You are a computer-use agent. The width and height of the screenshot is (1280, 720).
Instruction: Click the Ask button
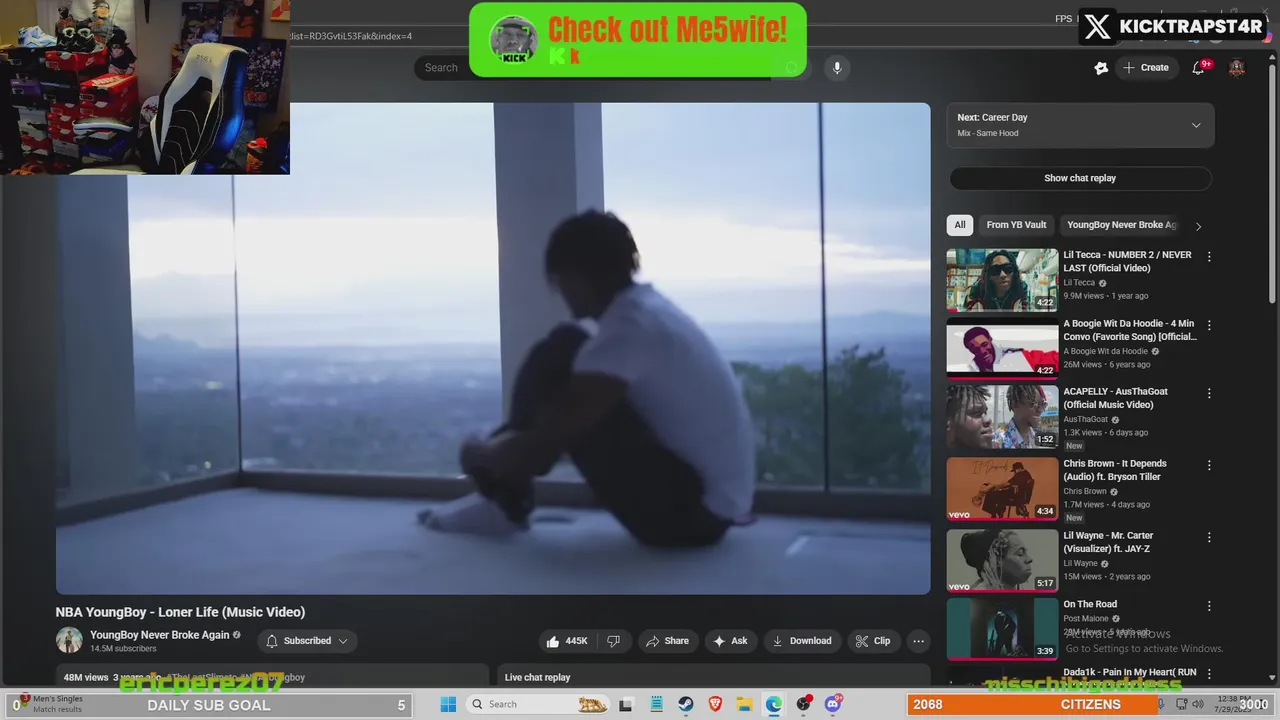click(x=730, y=641)
